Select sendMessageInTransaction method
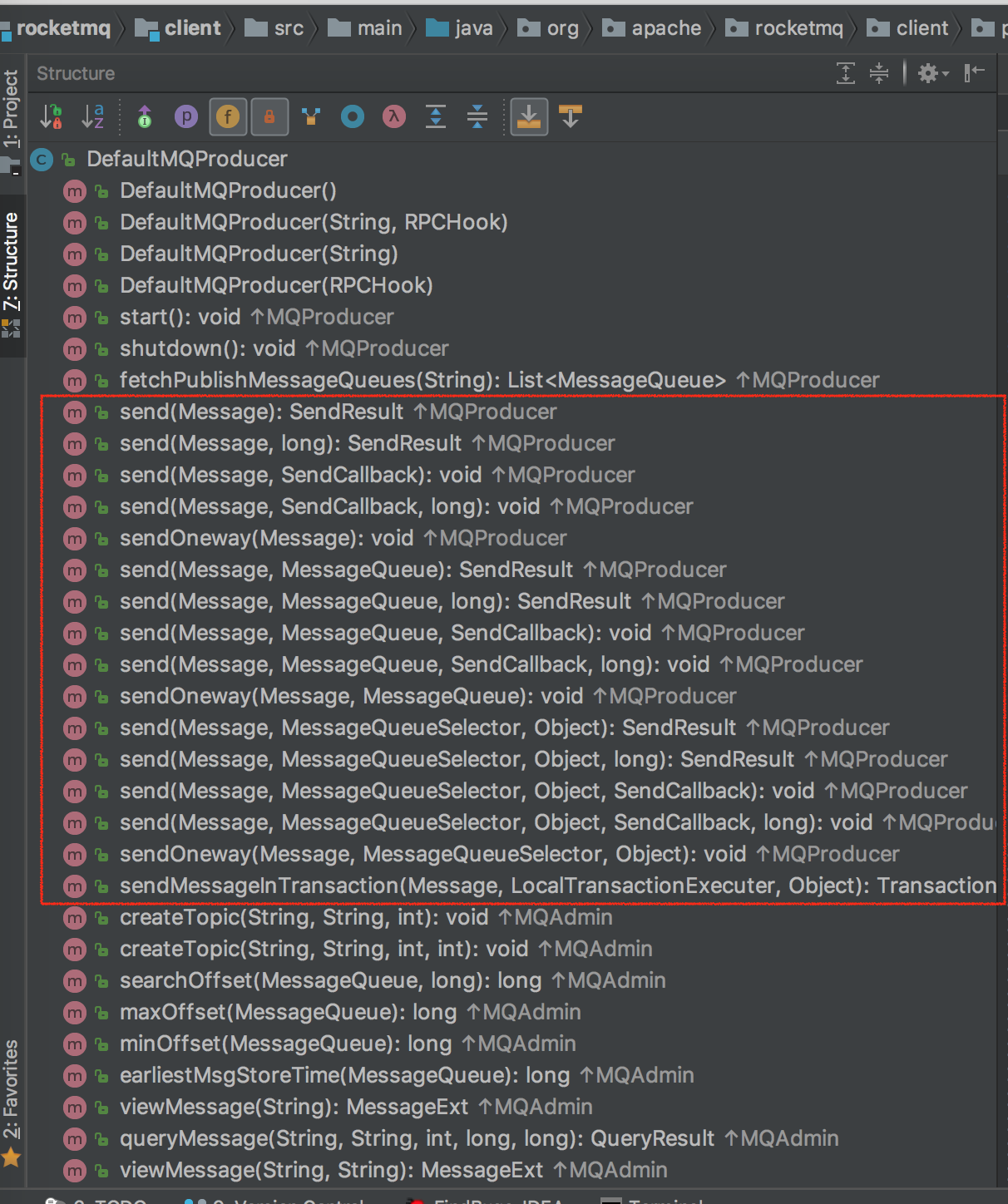Image resolution: width=1008 pixels, height=1204 pixels. tap(557, 886)
